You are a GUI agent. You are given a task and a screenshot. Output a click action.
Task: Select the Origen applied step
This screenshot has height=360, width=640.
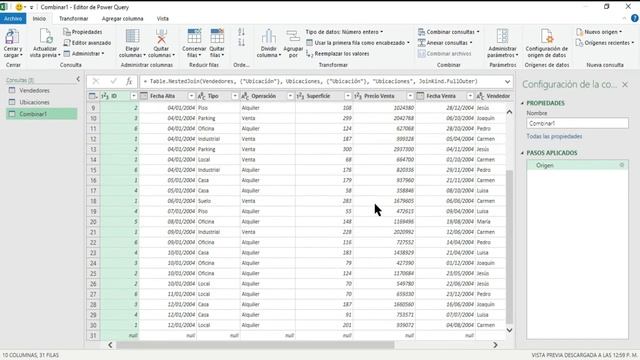(x=577, y=165)
